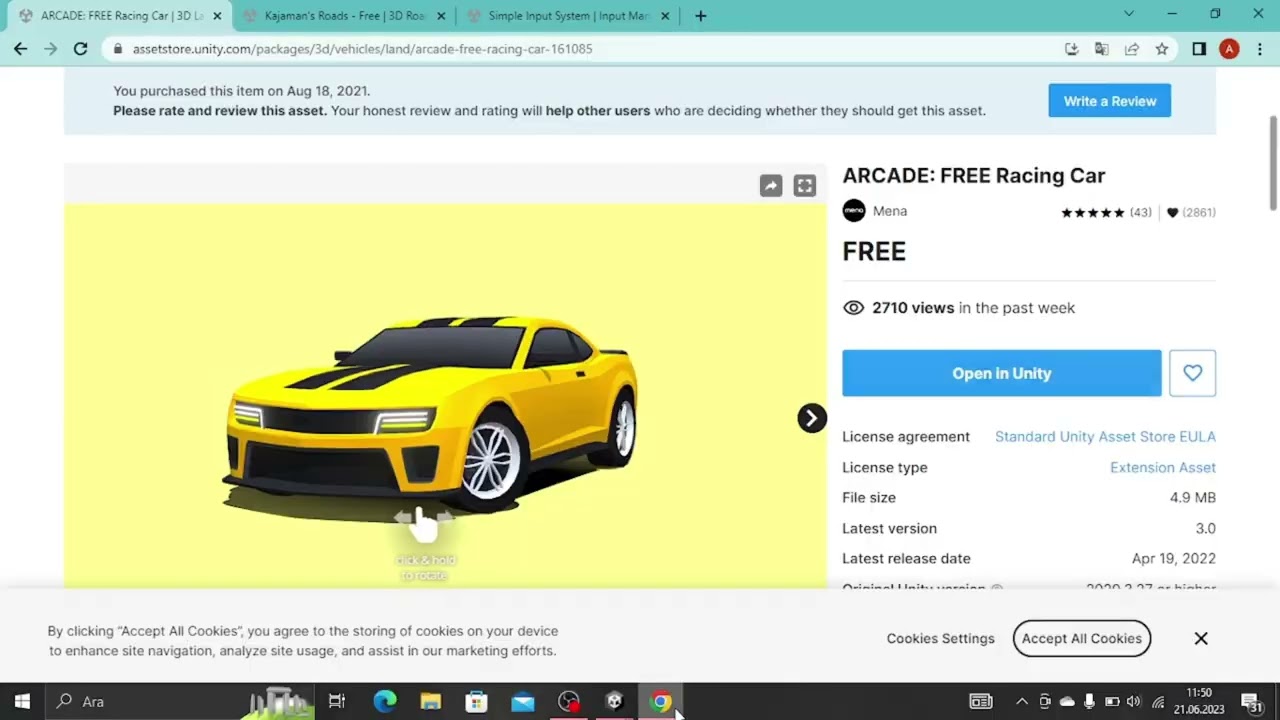
Task: Open volume control in system tray
Action: 1133,702
